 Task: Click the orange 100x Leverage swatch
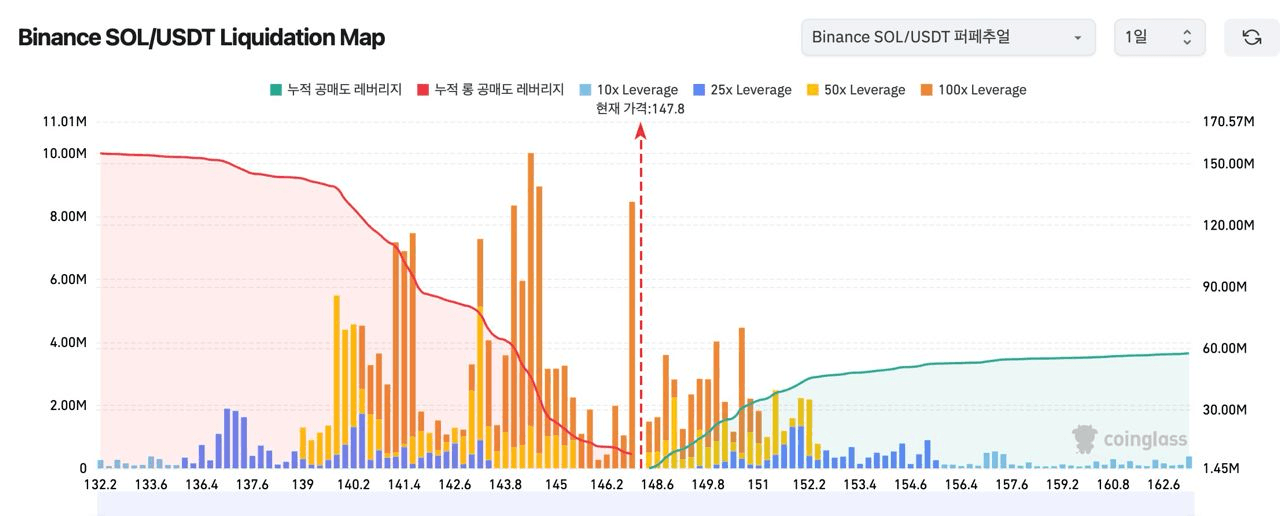(926, 89)
